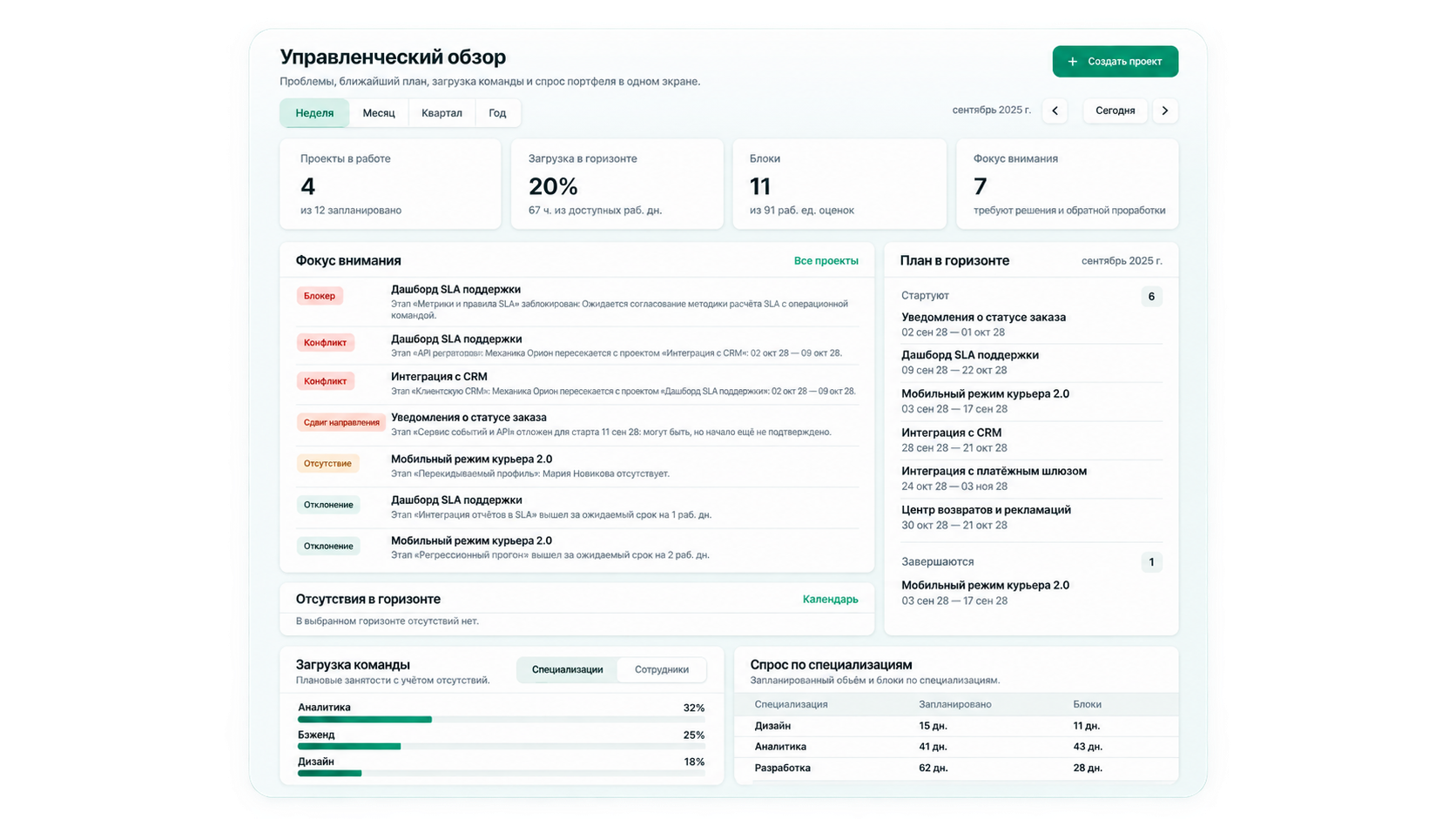
Task: Click 'Конфликт' tag beside 'Интеграция с CRM'
Action: click(325, 381)
